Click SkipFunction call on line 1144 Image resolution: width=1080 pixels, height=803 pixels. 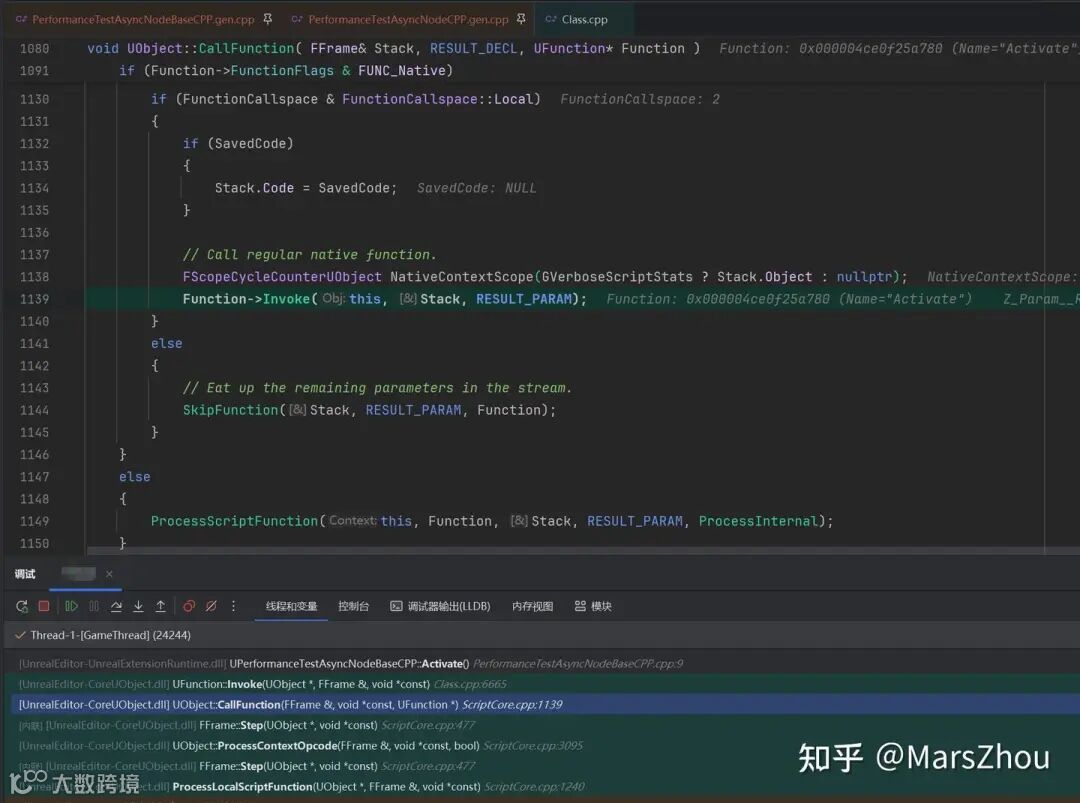click(x=231, y=410)
